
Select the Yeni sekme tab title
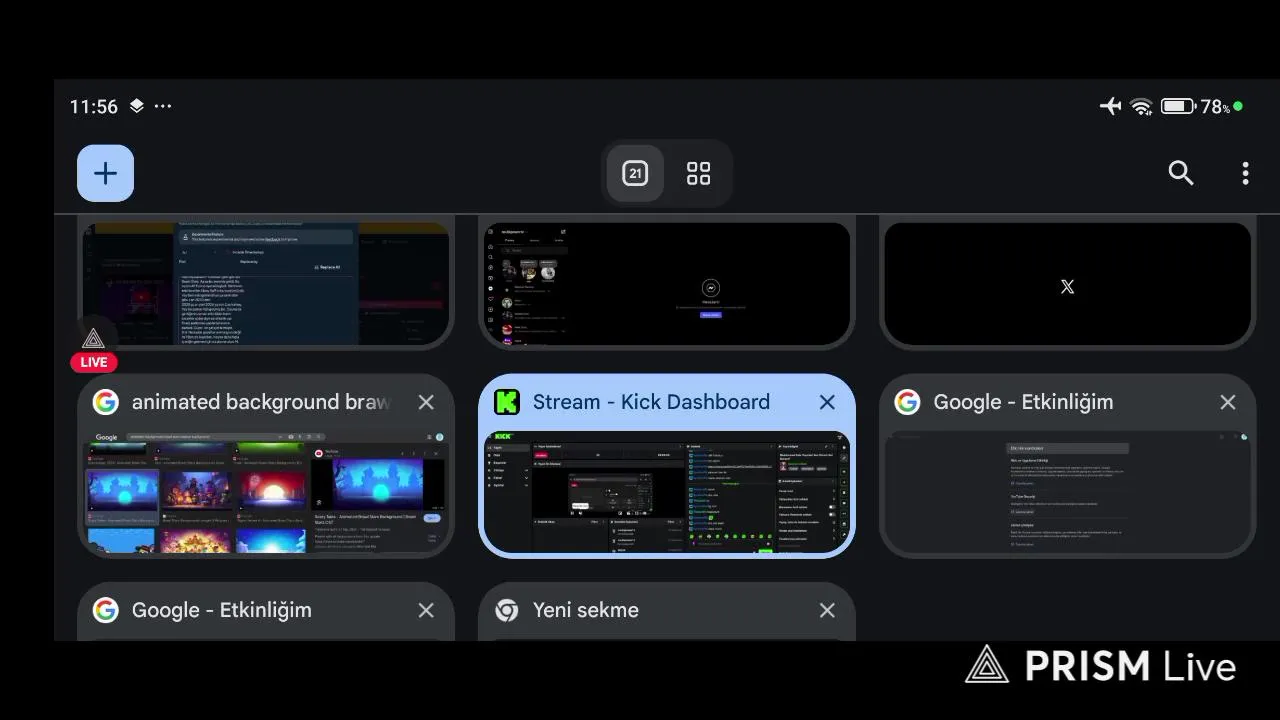point(586,610)
